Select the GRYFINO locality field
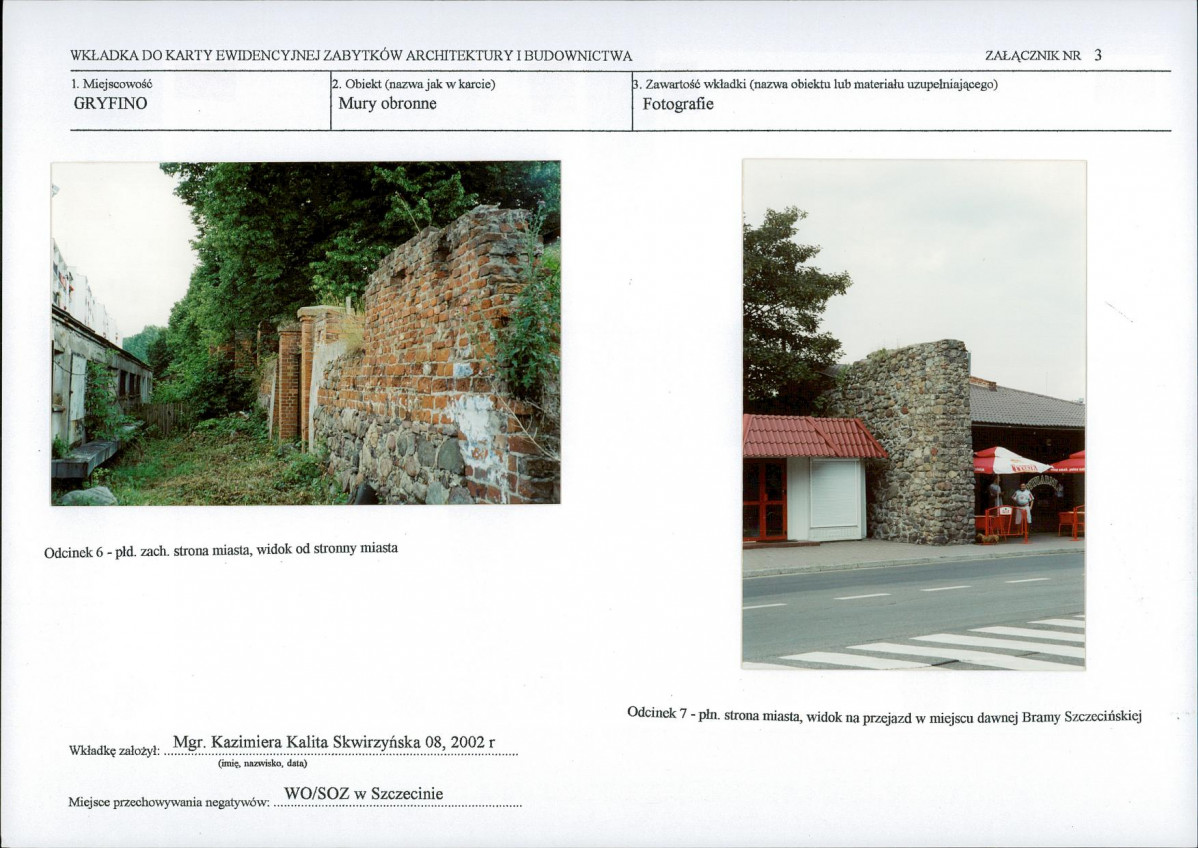Viewport: 1198px width, 848px height. click(200, 101)
